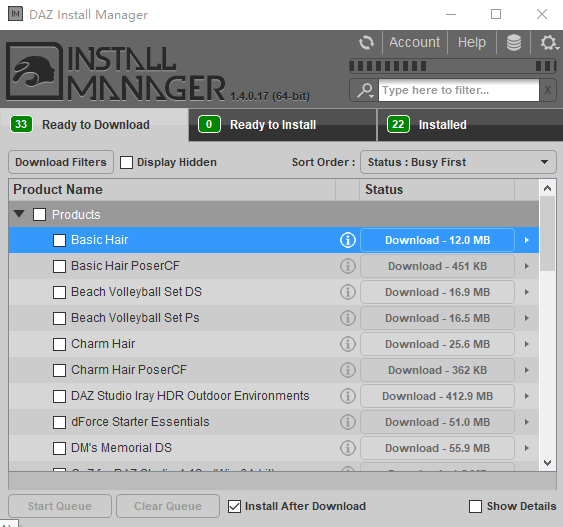Download DM's Memorial DS 55.9 MB

click(437, 448)
